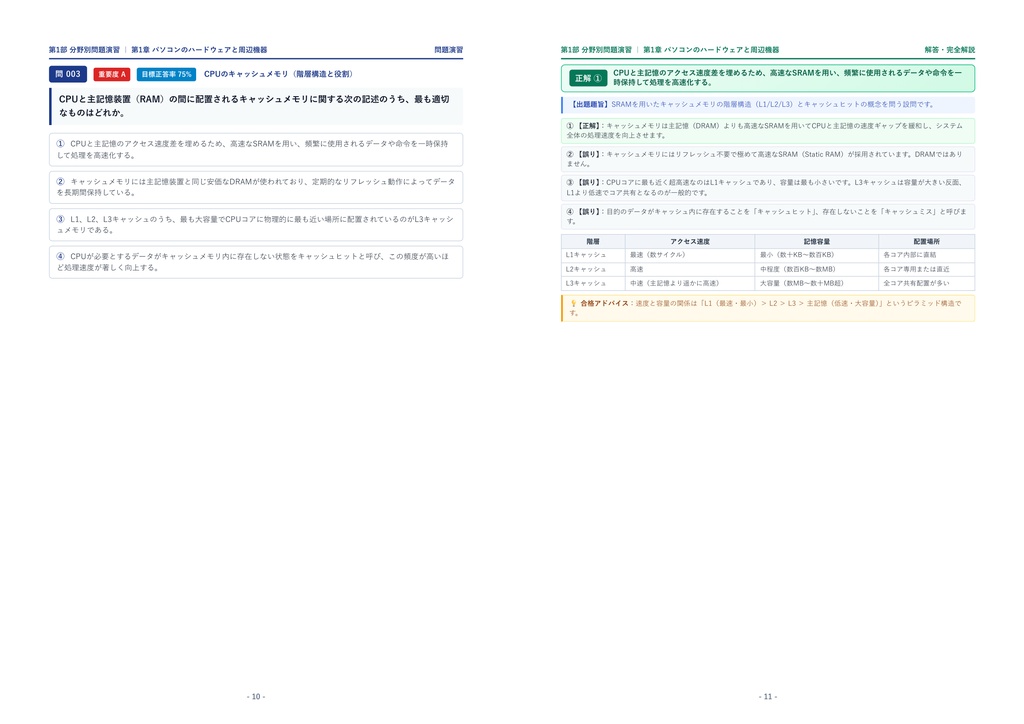
Task: Select answer option ③ about L3 cache placement
Action: click(256, 225)
